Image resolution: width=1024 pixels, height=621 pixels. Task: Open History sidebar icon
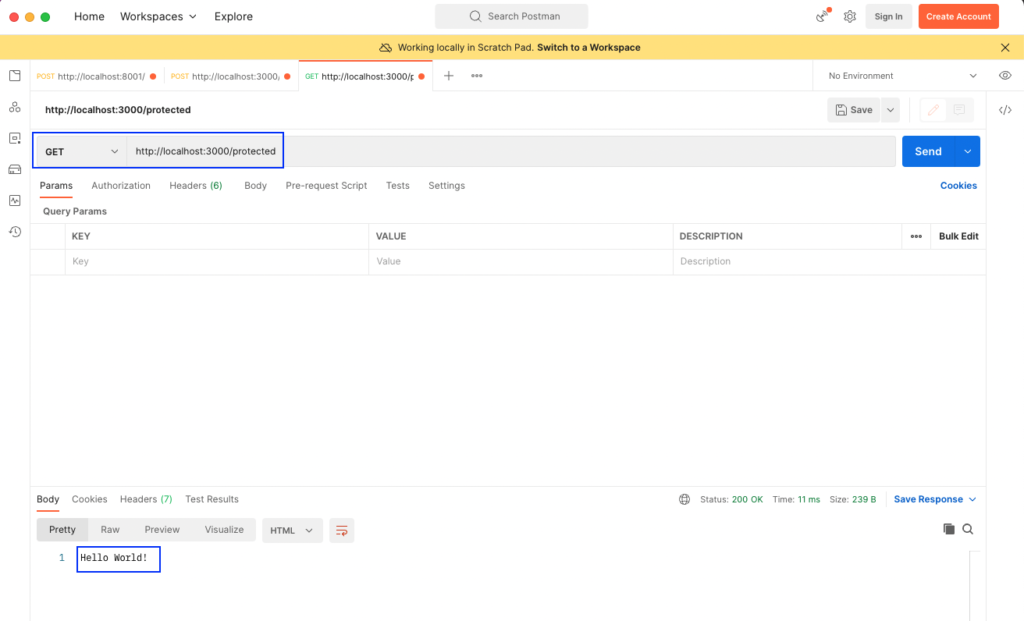14,232
